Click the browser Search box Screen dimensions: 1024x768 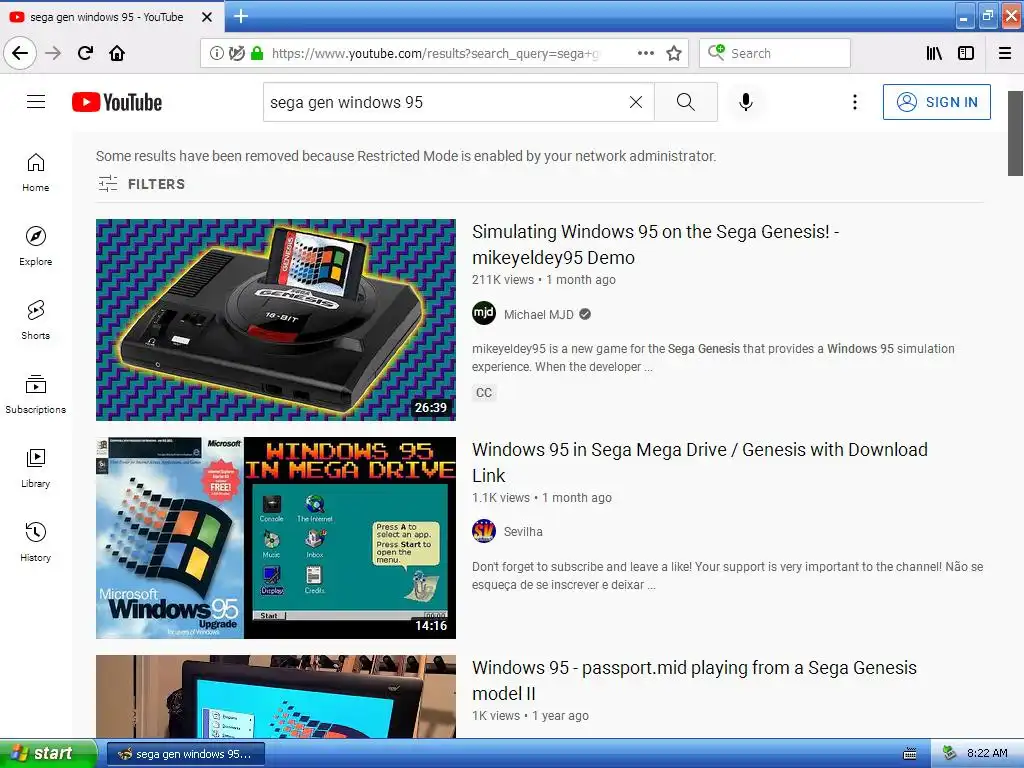(775, 54)
